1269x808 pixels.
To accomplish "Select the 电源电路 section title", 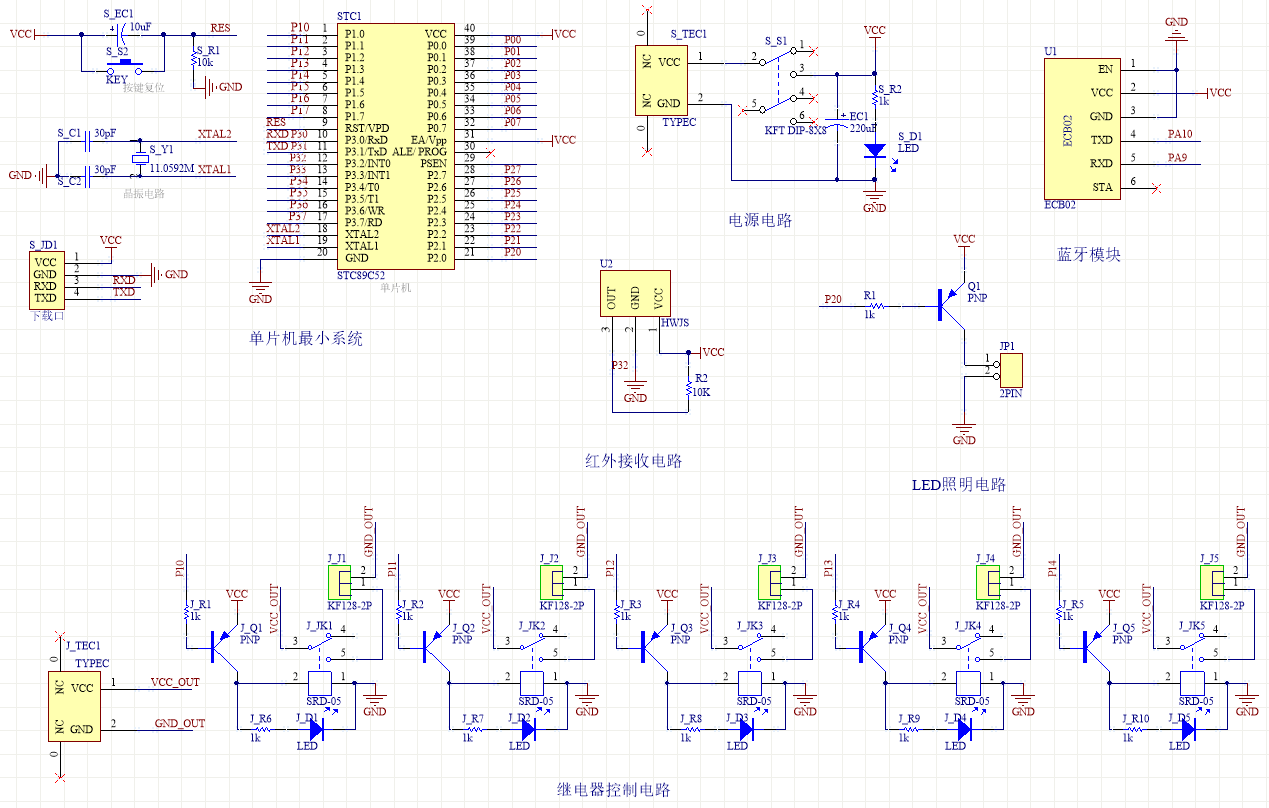I will point(760,220).
